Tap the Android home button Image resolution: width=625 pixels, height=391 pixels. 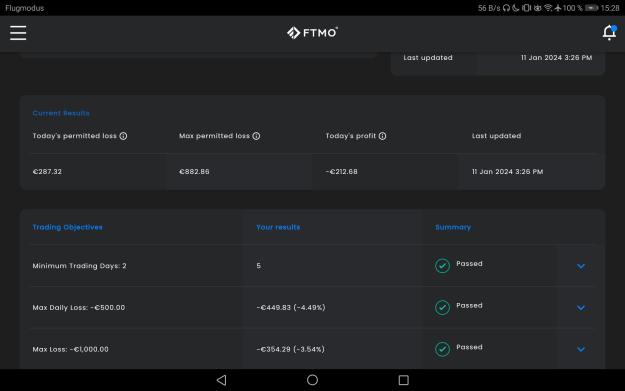point(312,380)
